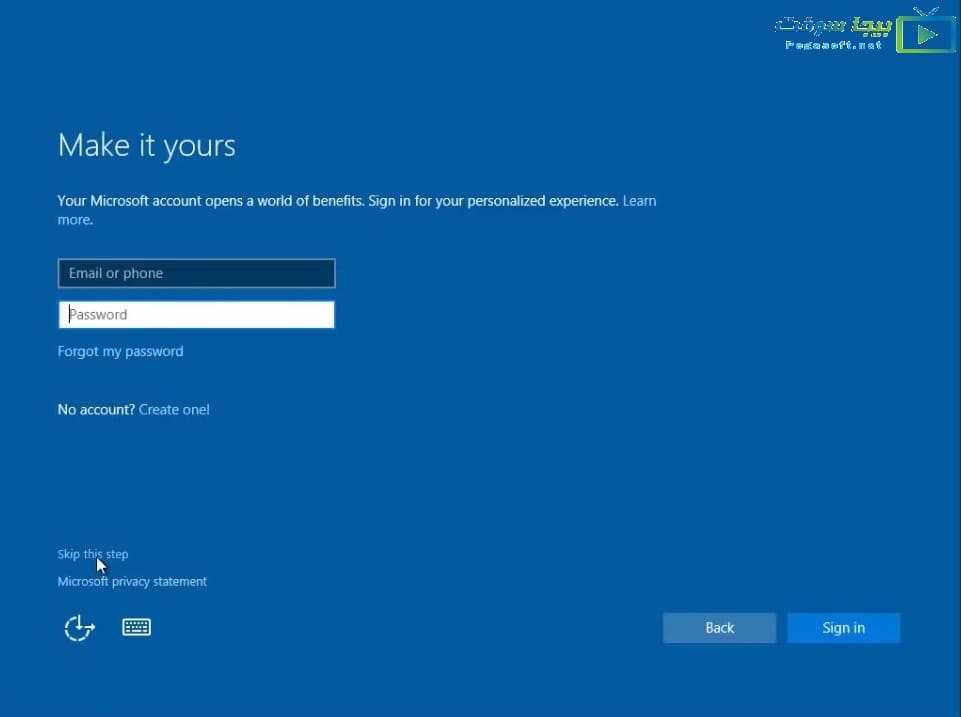
Task: Open Microsoft privacy statement
Action: click(x=132, y=582)
